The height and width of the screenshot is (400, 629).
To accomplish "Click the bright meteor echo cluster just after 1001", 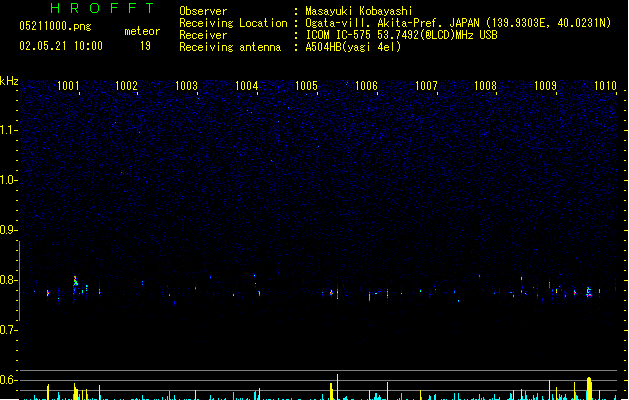I will tap(75, 282).
